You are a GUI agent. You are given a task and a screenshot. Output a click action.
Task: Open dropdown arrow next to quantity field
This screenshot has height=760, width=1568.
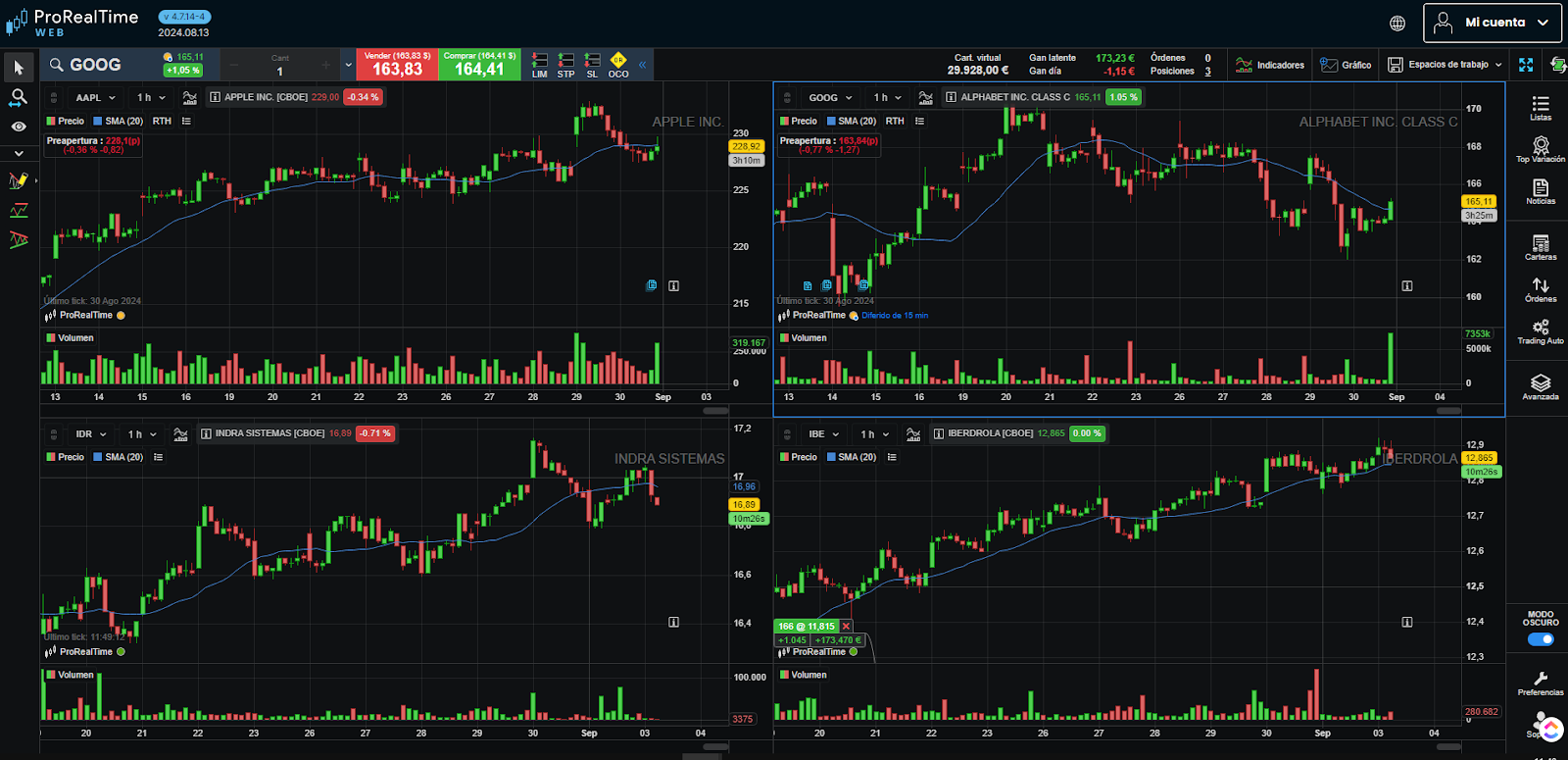point(348,66)
